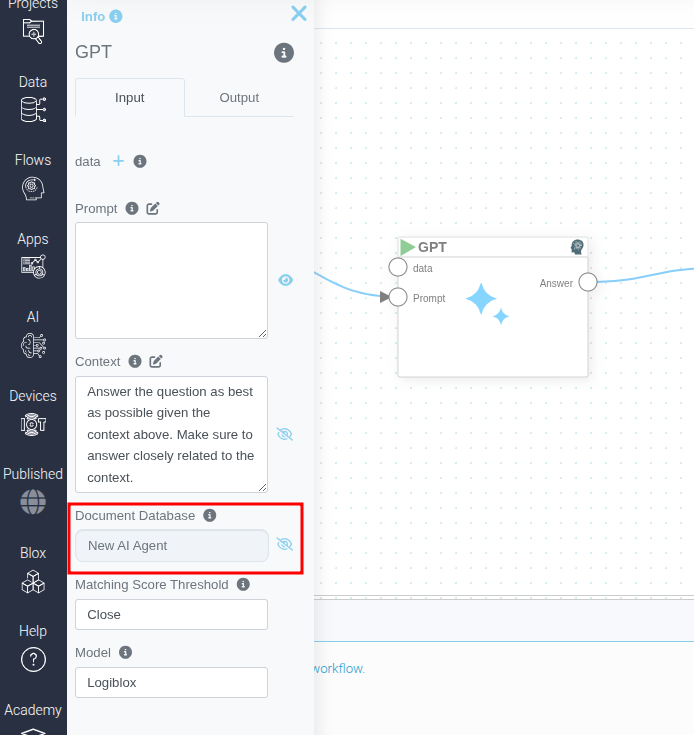The image size is (694, 735).
Task: Open Devices IoT section
Action: tap(33, 413)
